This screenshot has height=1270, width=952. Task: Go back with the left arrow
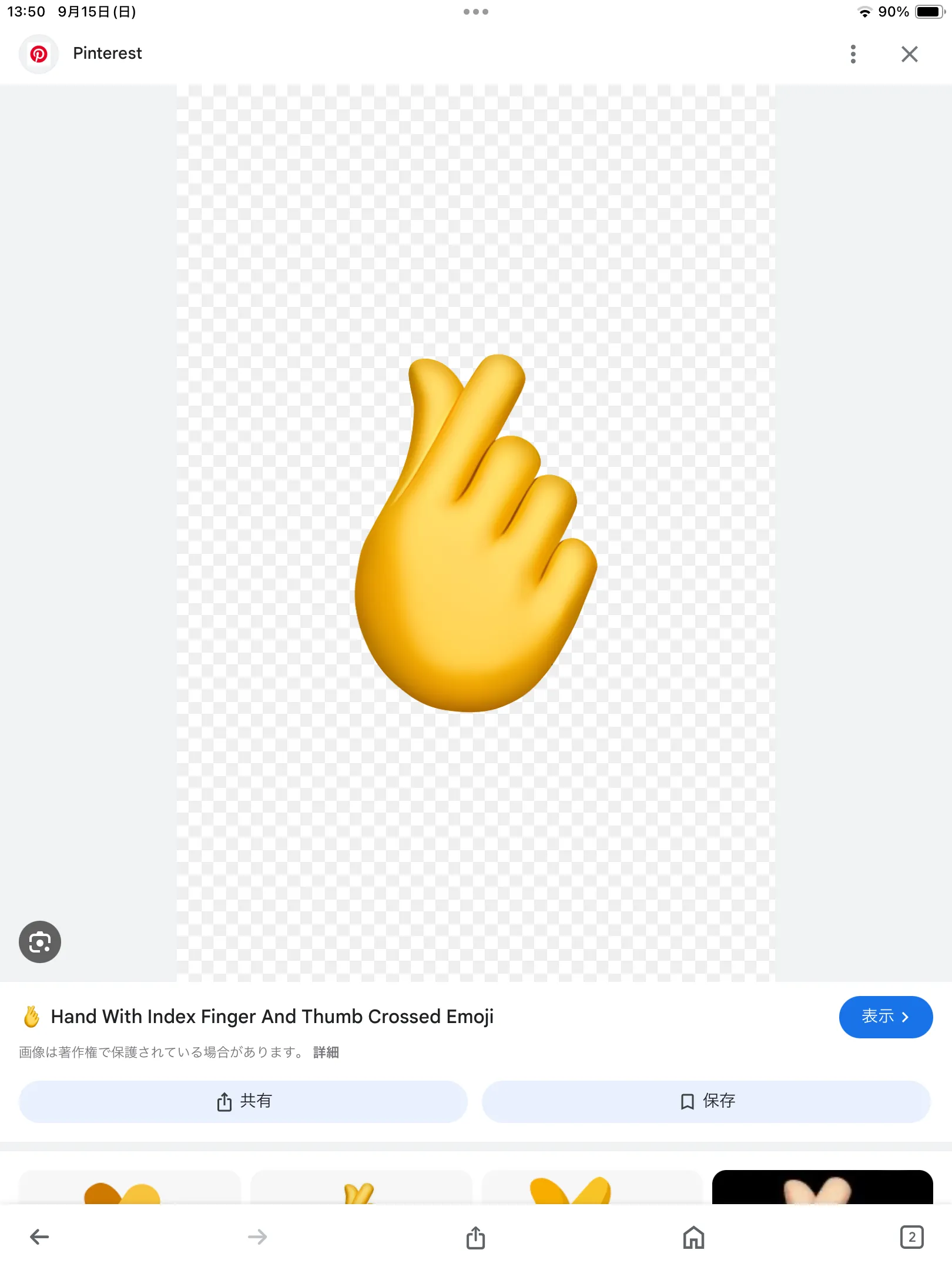pos(39,1237)
